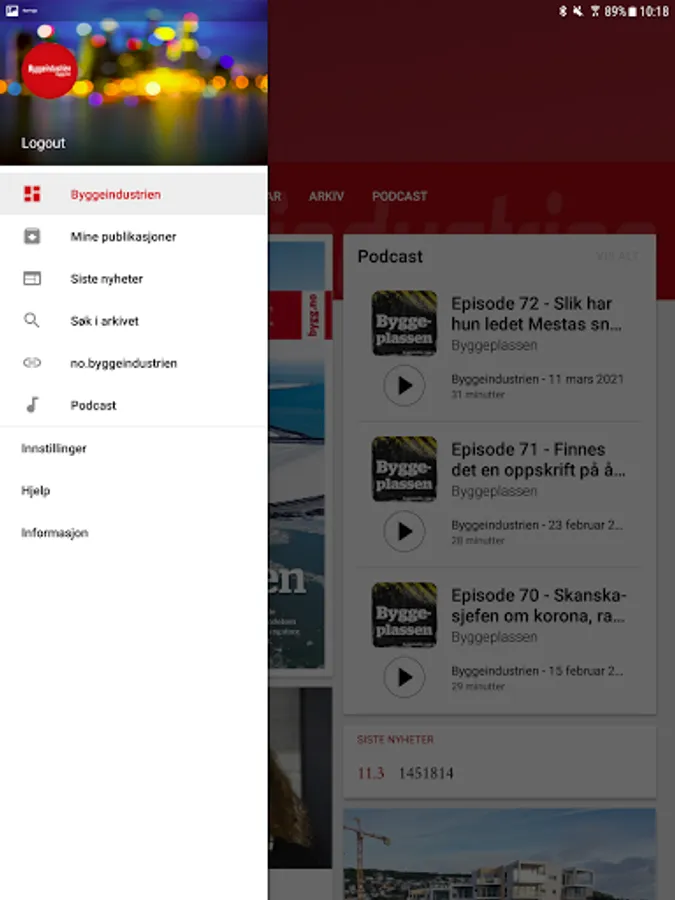Open Episode 70 - Skanska-sjefen title
675x900 pixels.
(x=538, y=605)
